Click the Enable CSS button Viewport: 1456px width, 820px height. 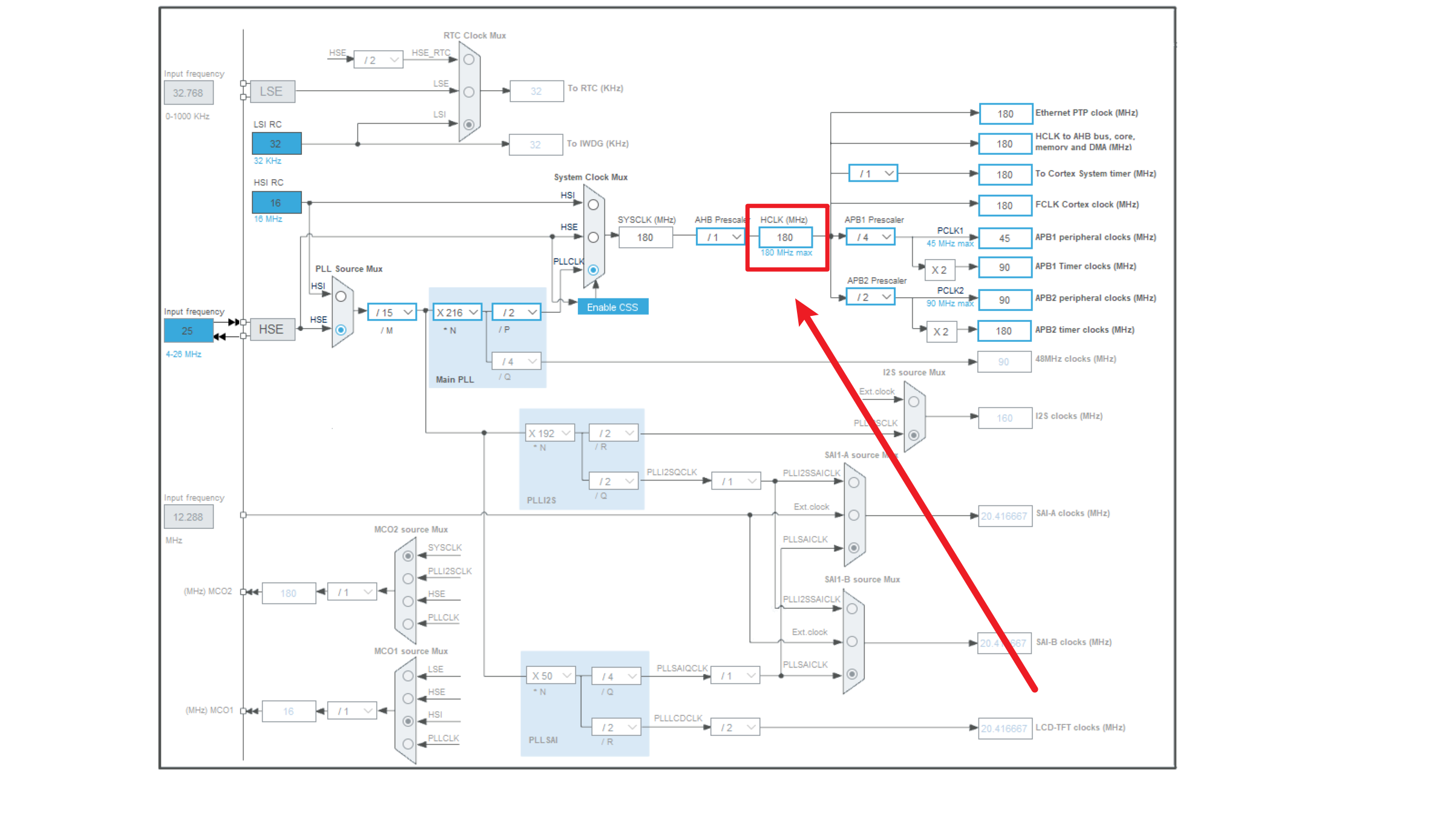click(612, 307)
